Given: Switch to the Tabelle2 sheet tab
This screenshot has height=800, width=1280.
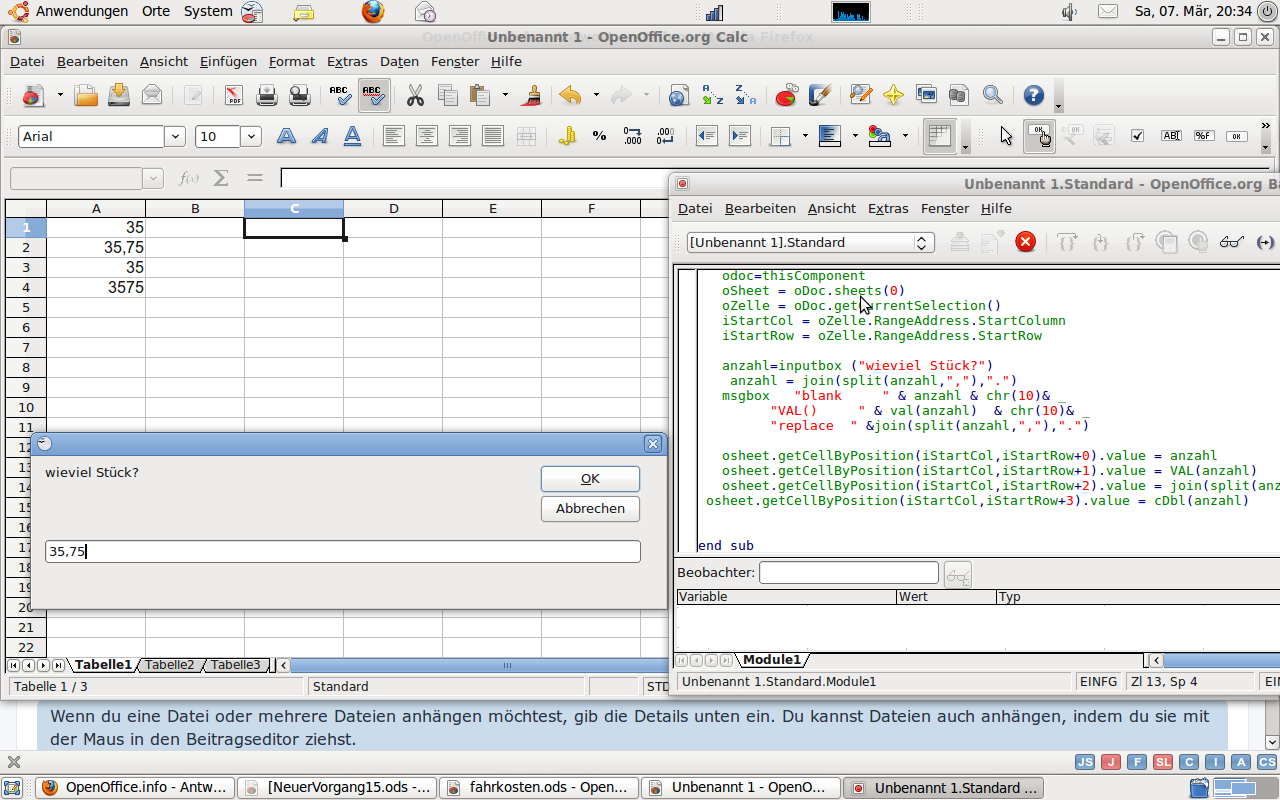Looking at the screenshot, I should coord(169,665).
